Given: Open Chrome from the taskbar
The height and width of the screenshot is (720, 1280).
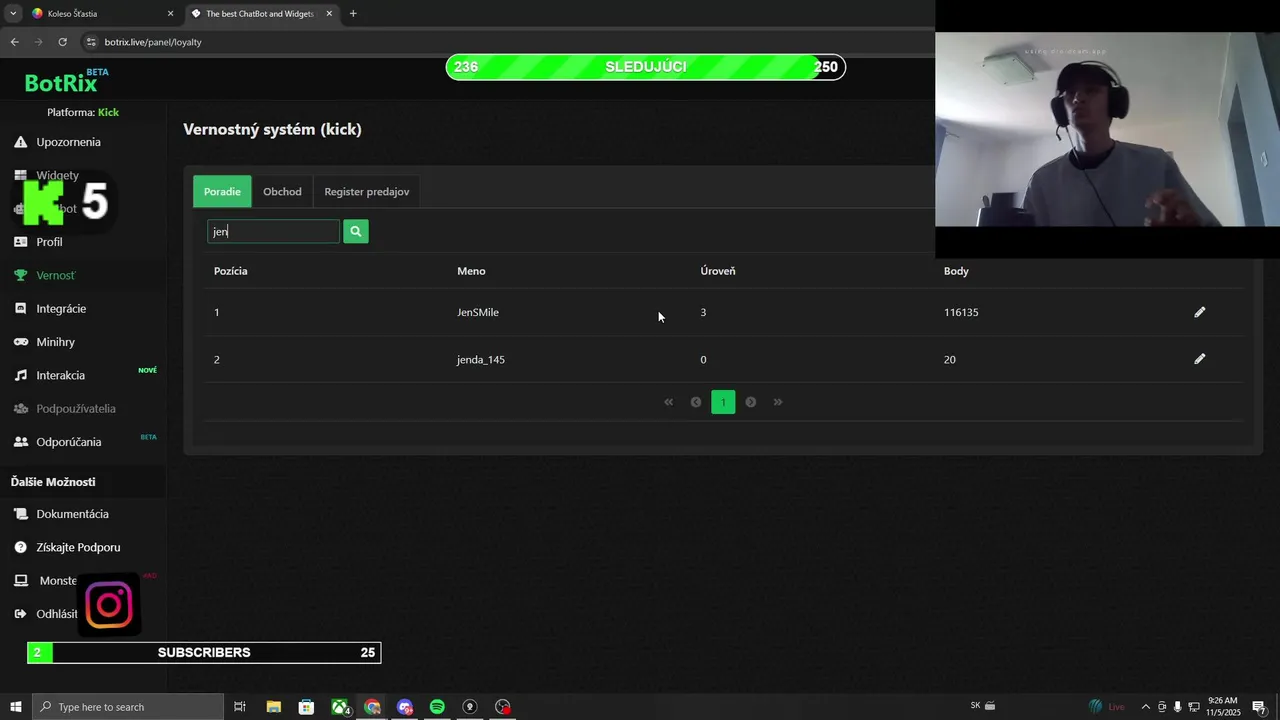Looking at the screenshot, I should [x=372, y=707].
